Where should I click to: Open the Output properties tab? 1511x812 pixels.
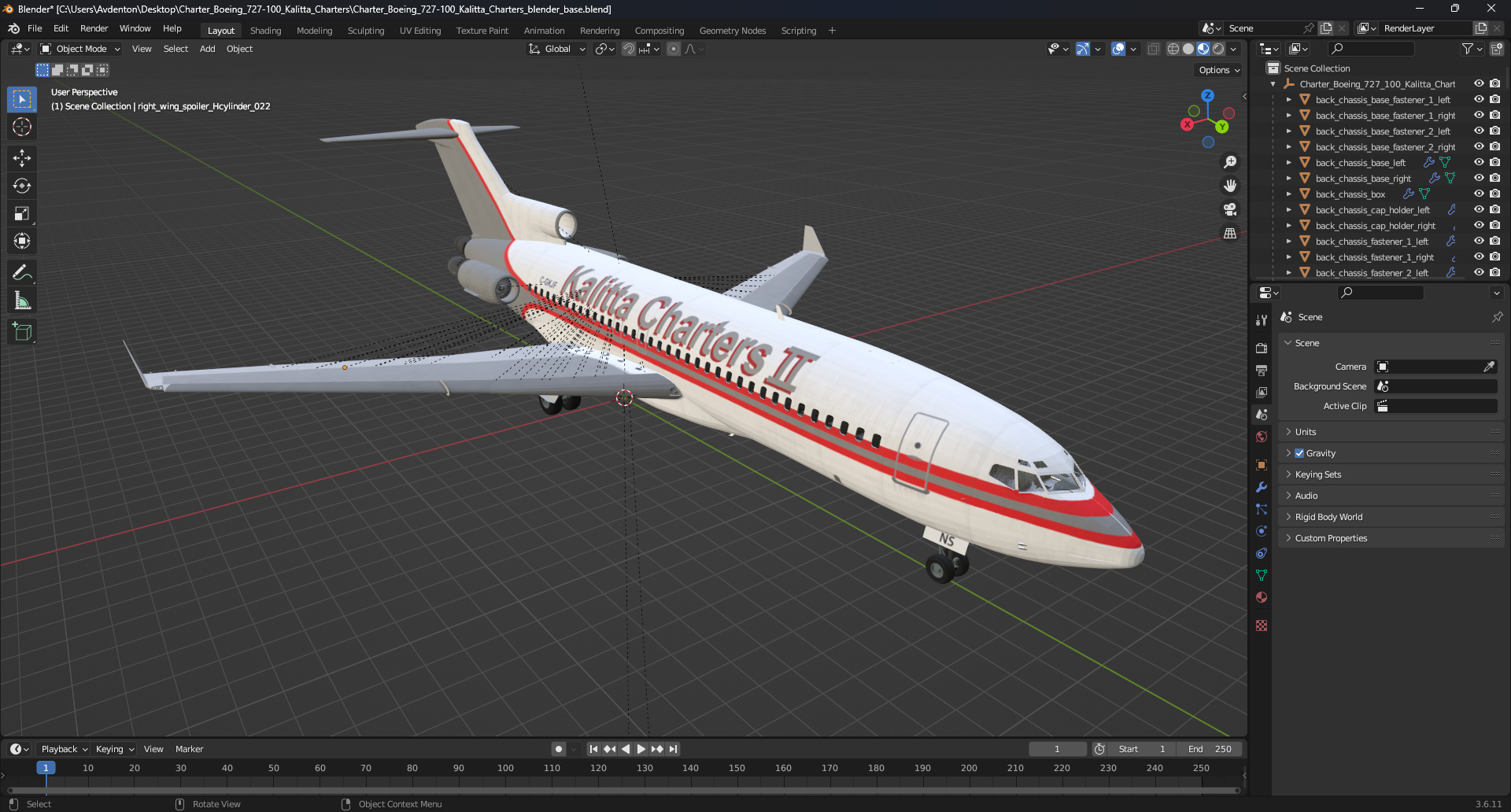click(1262, 370)
